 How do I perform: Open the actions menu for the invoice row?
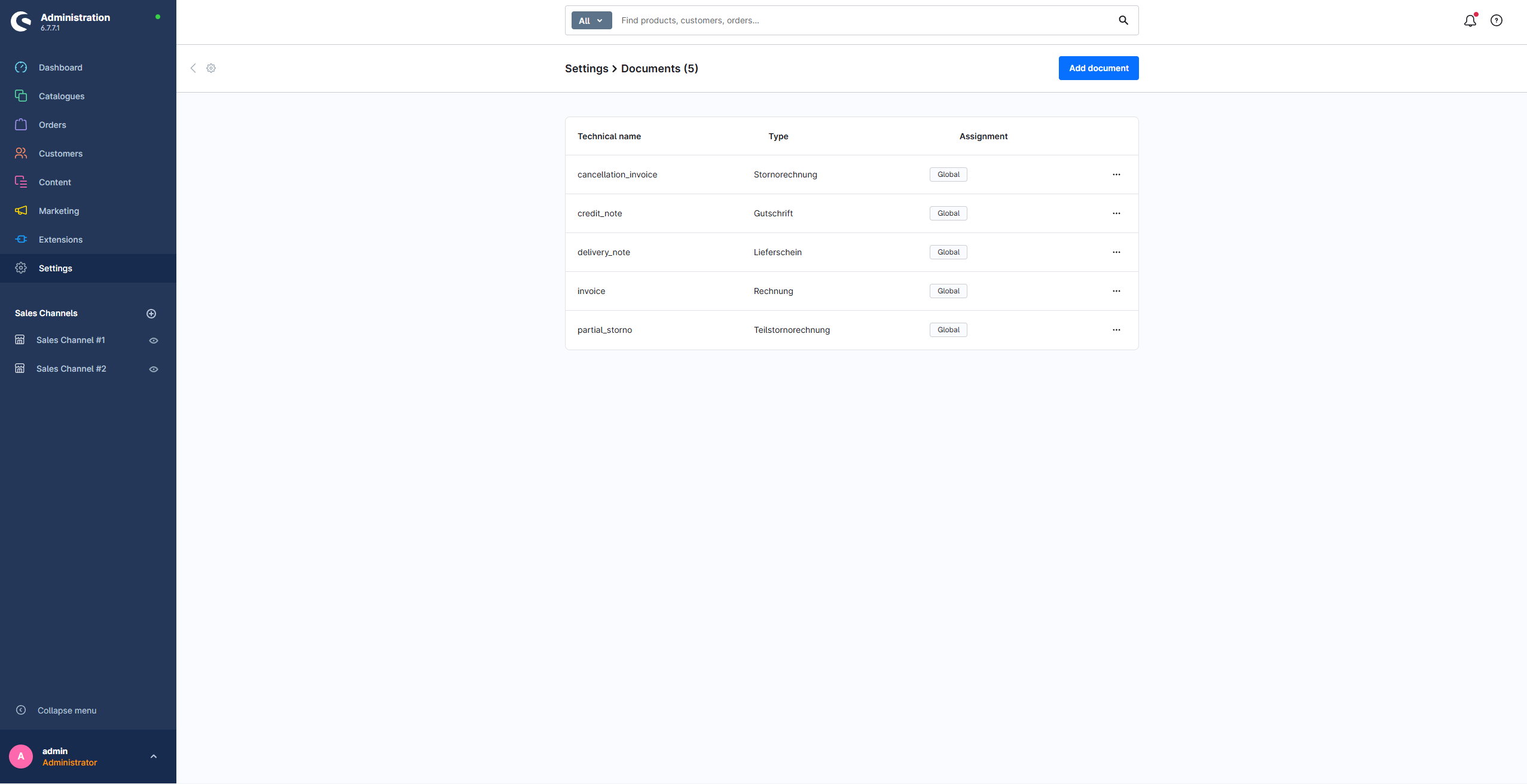click(x=1116, y=291)
